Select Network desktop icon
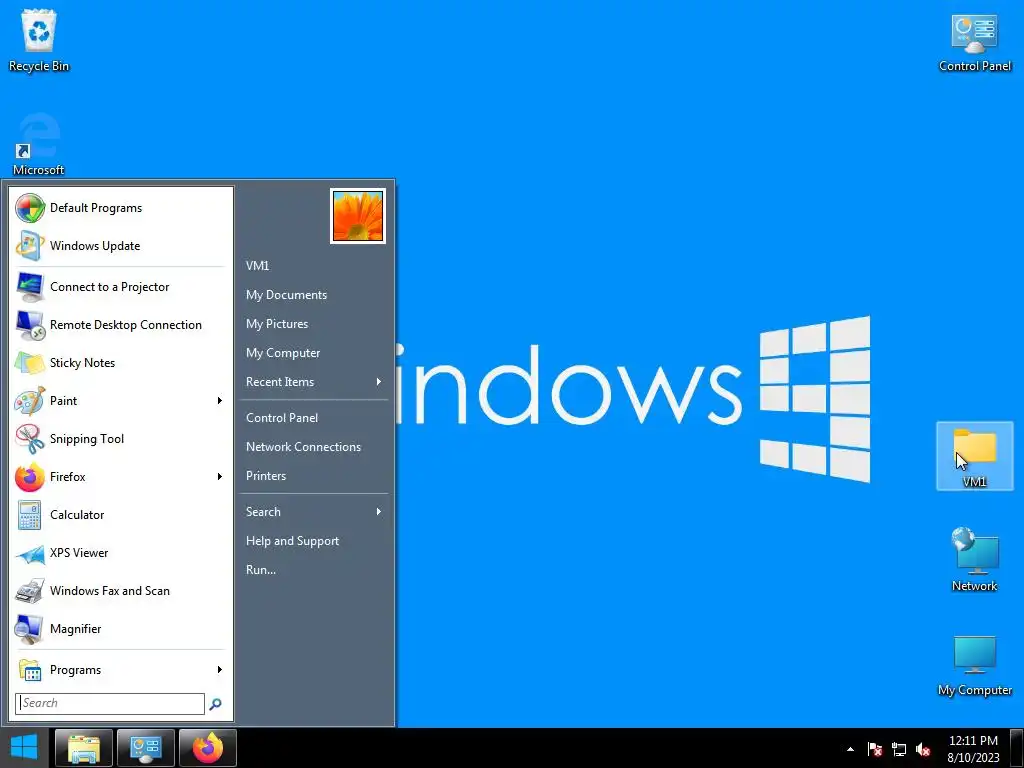The width and height of the screenshot is (1024, 768). coord(974,560)
